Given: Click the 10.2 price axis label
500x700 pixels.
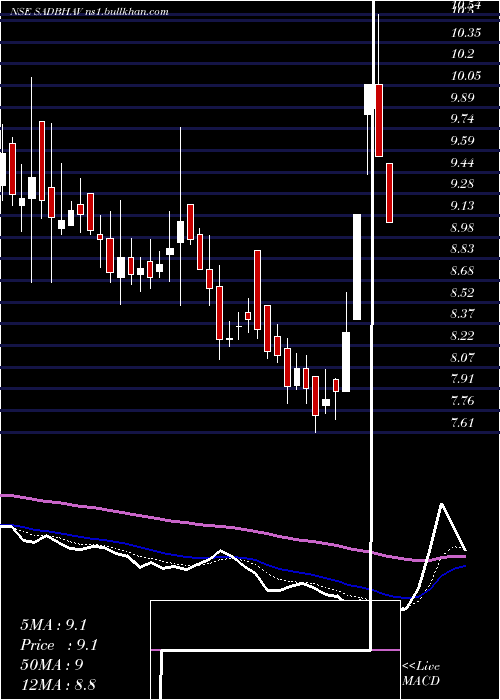Looking at the screenshot, I should tap(462, 54).
